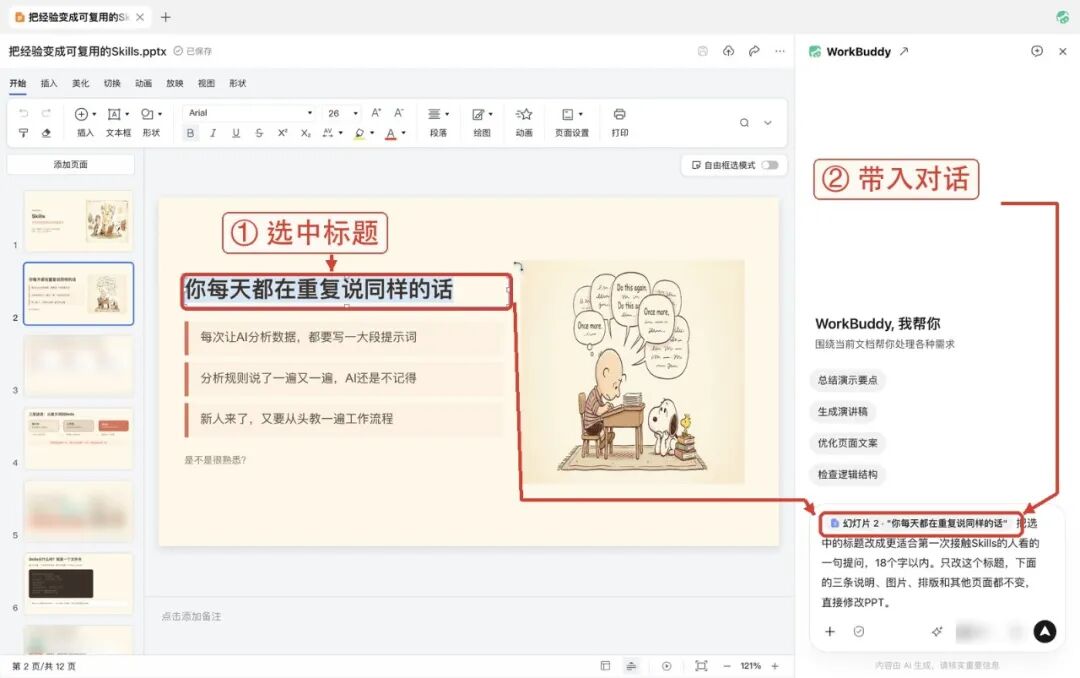Switch to the 形状 ribbon tab
Screen dimensions: 1080x678
click(238, 83)
